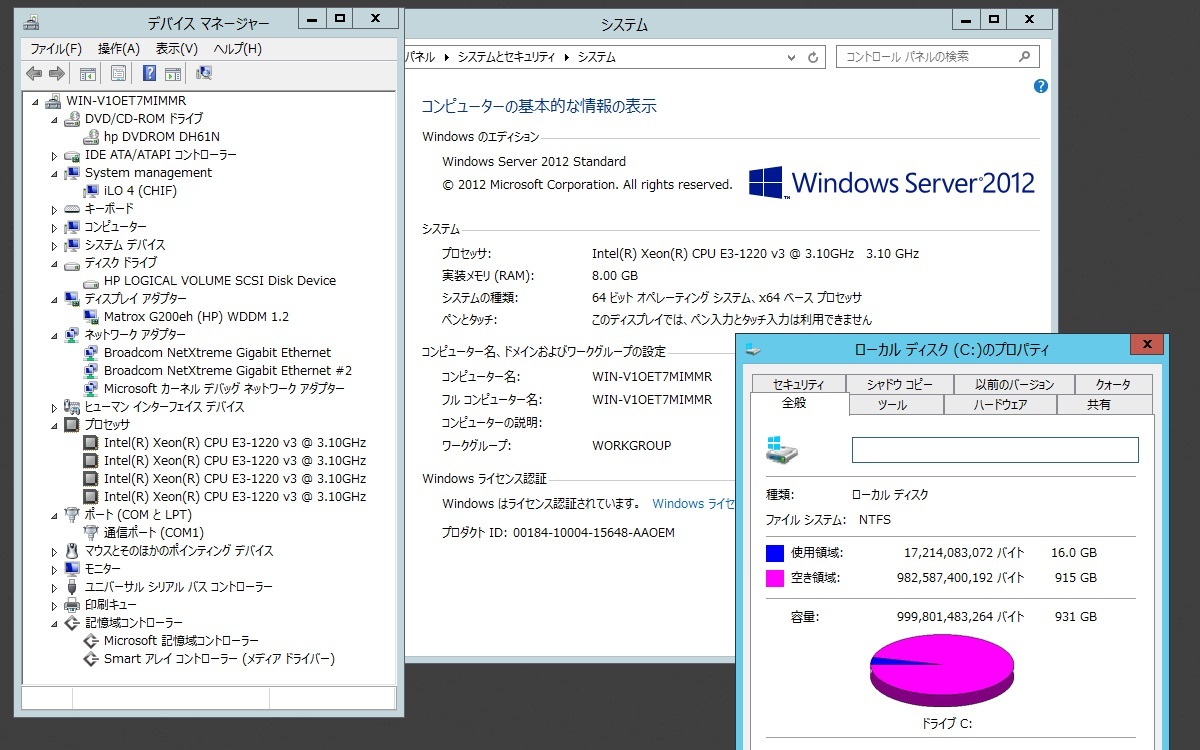Screen dimensions: 1200x750
Task: Open ファイル(F) menu
Action: pyautogui.click(x=56, y=48)
